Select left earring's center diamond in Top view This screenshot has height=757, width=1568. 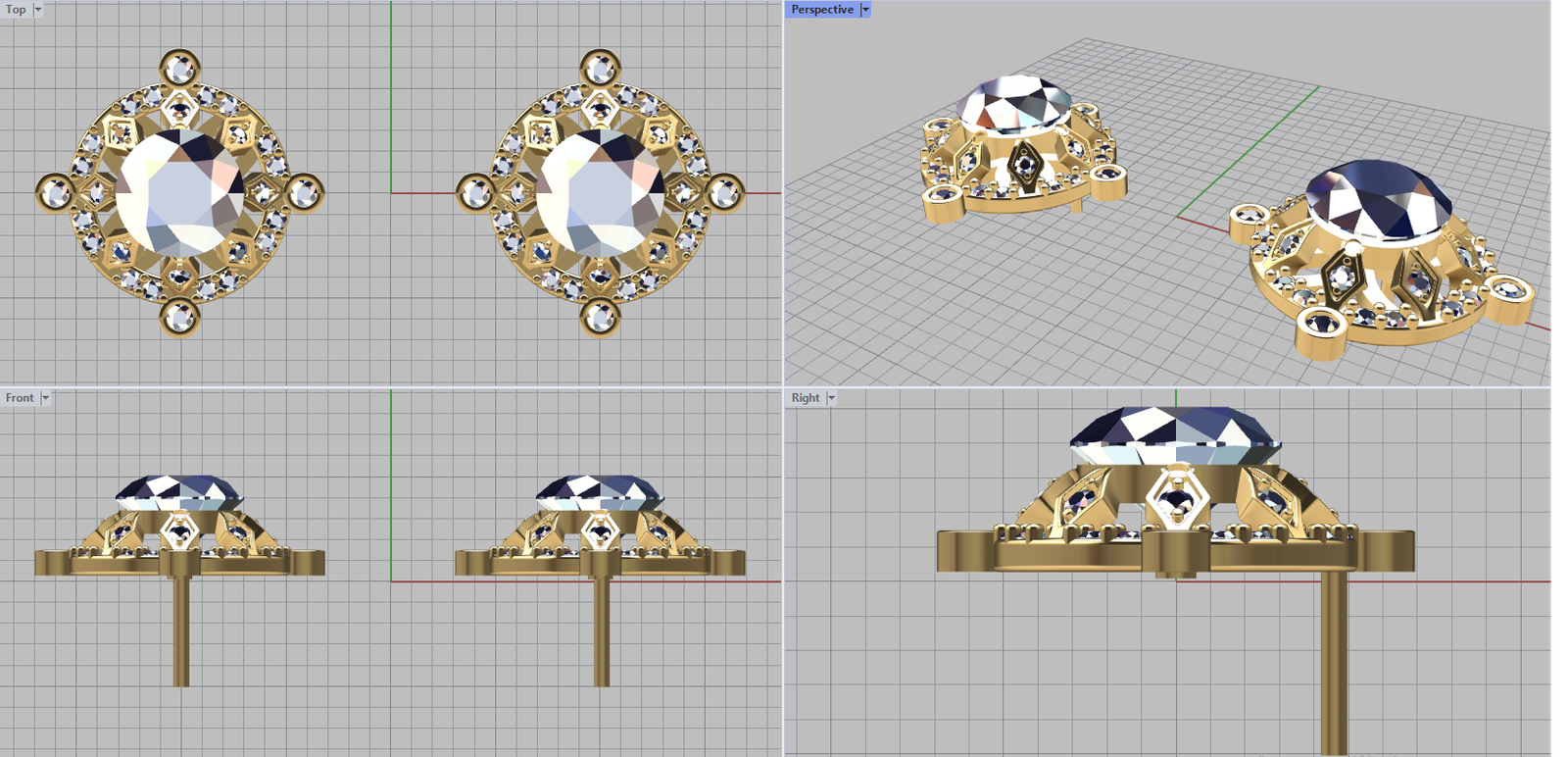click(x=179, y=193)
